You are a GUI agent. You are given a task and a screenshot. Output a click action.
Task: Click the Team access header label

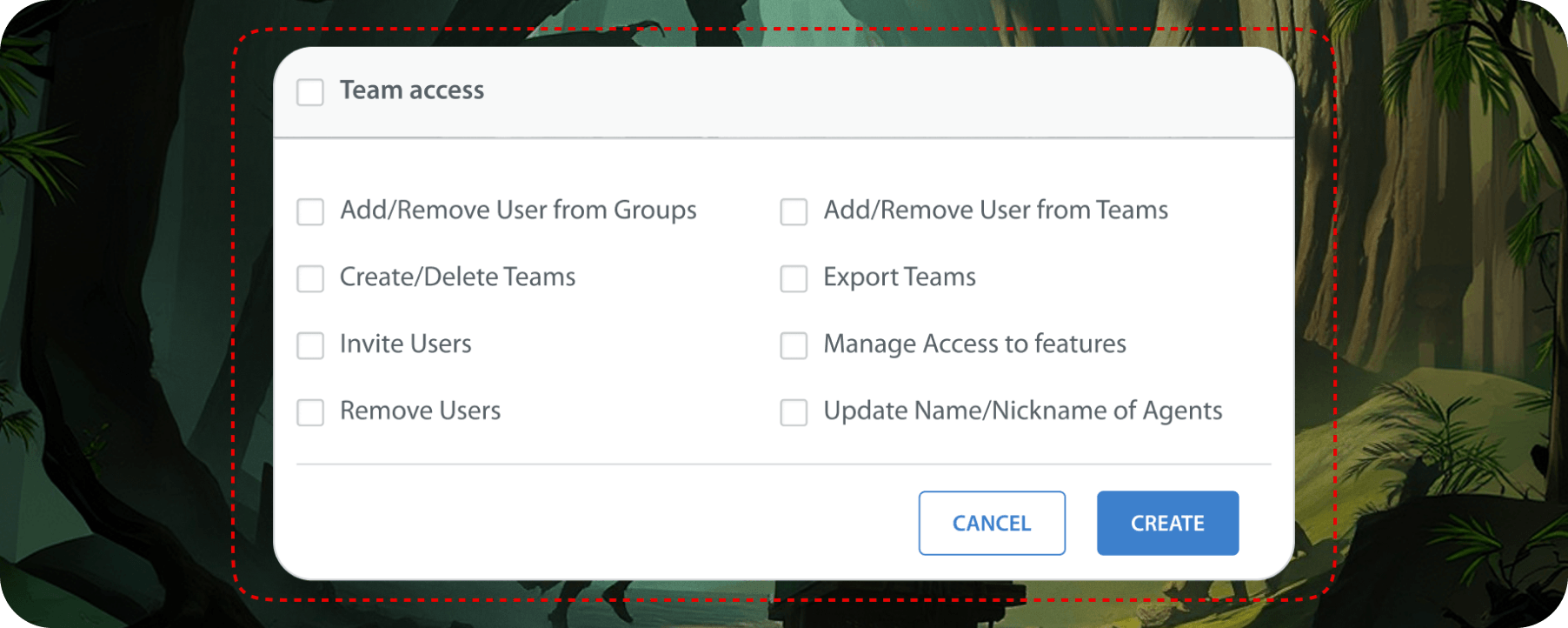point(412,90)
